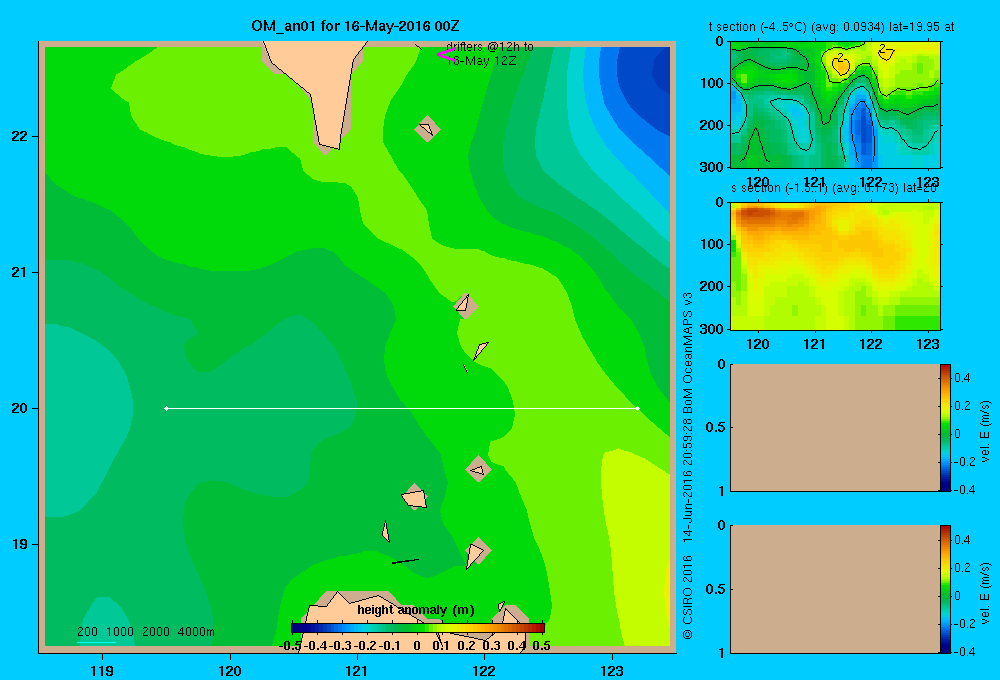The height and width of the screenshot is (680, 1000).
Task: Click the lower 'vel. E (m/s)' vertical label
Action: click(x=985, y=593)
